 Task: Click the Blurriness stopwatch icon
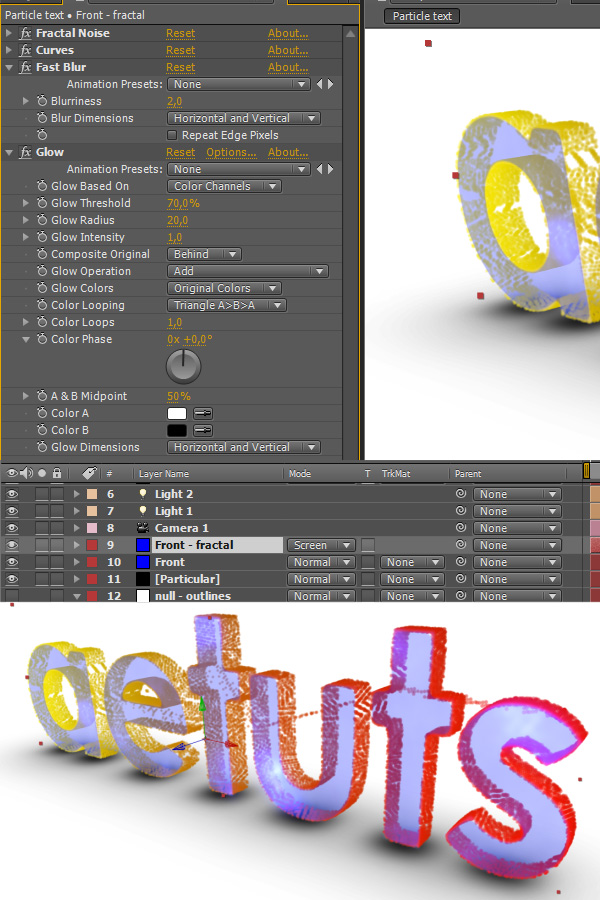[x=42, y=101]
